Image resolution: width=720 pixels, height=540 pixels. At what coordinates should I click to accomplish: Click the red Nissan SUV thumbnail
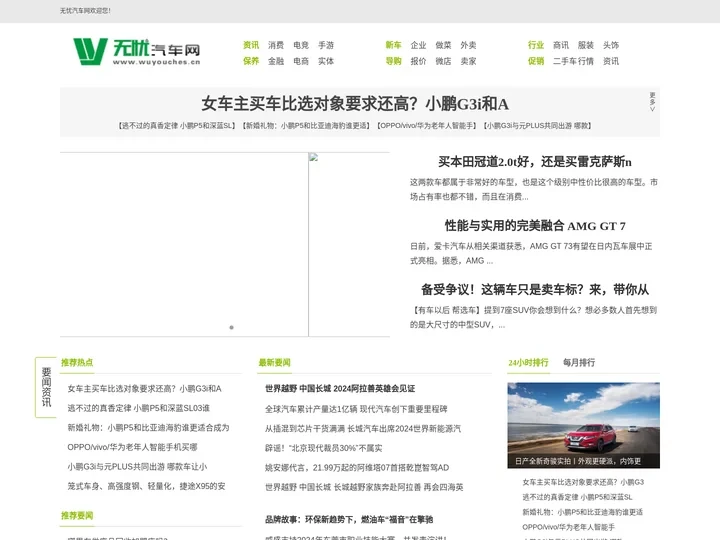tap(583, 425)
